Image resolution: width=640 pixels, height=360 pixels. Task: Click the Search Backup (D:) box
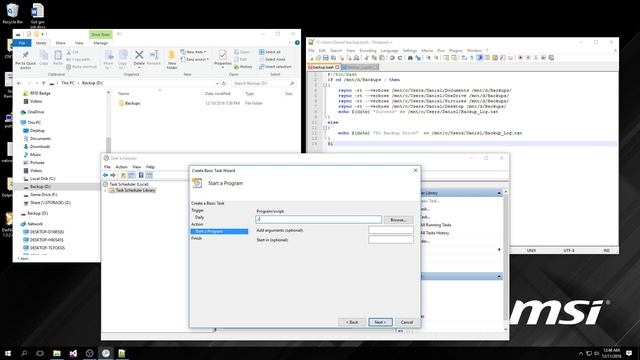pos(263,83)
